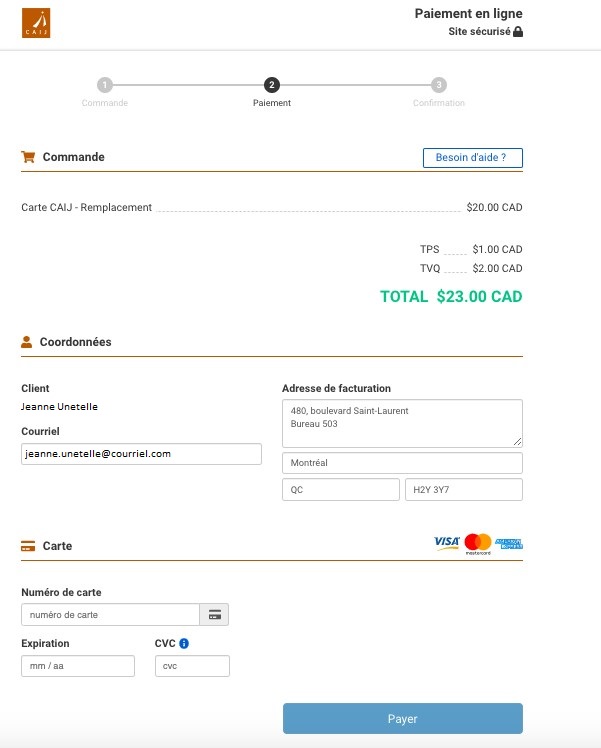Select step 3 Confirmation

[439, 86]
